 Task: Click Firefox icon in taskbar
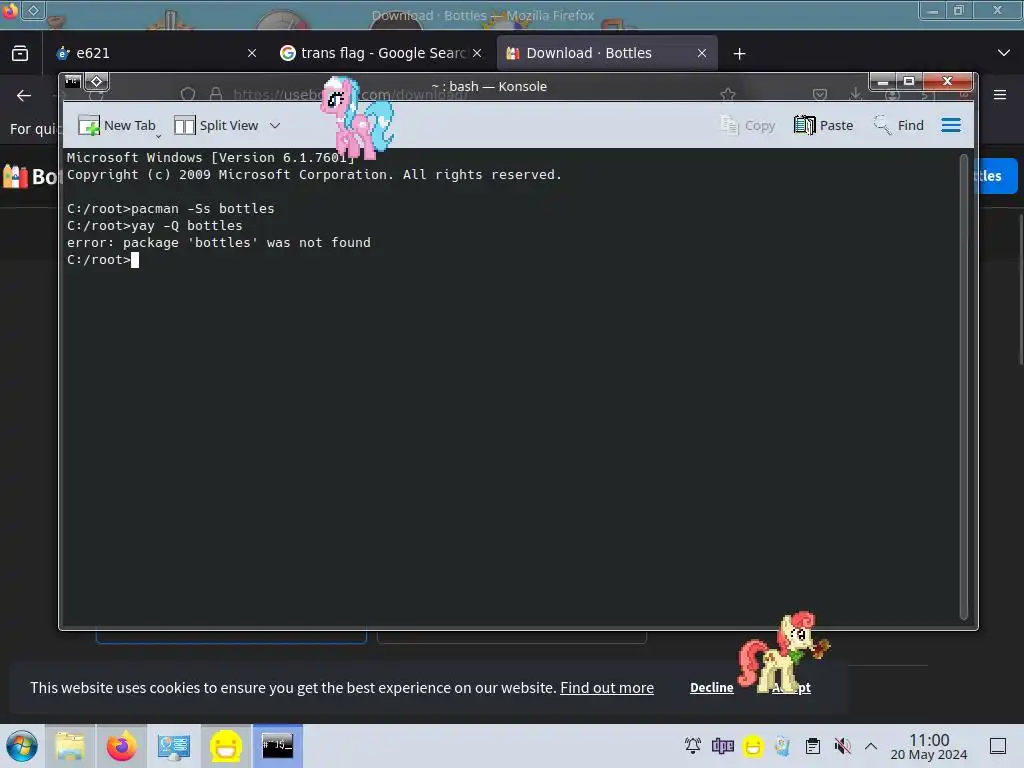pos(121,746)
